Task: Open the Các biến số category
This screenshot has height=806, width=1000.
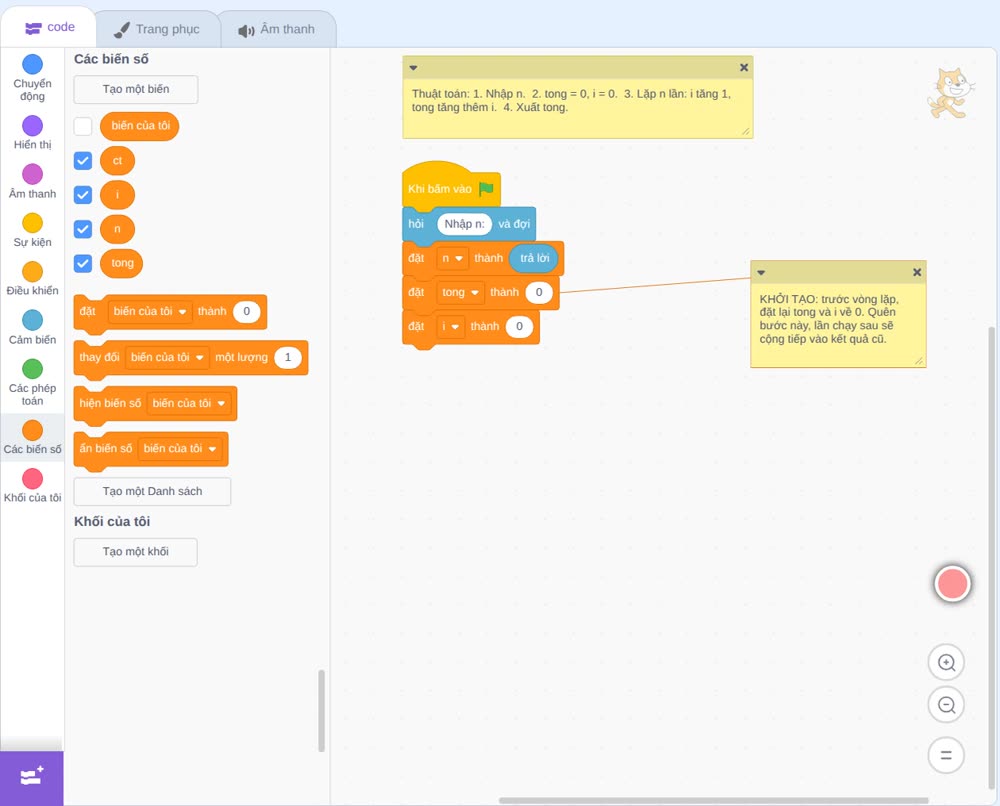Action: pyautogui.click(x=33, y=437)
